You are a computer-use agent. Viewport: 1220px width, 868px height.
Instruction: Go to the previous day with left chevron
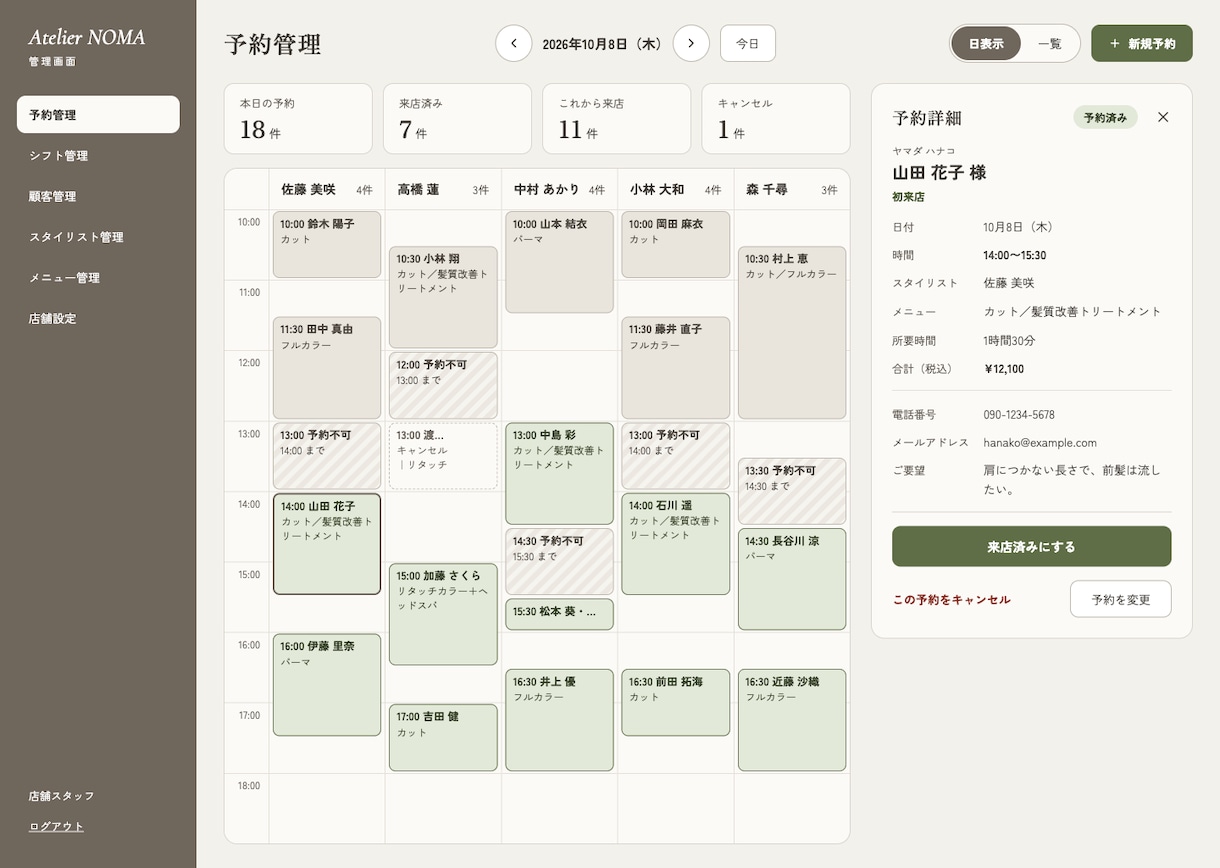click(x=514, y=44)
